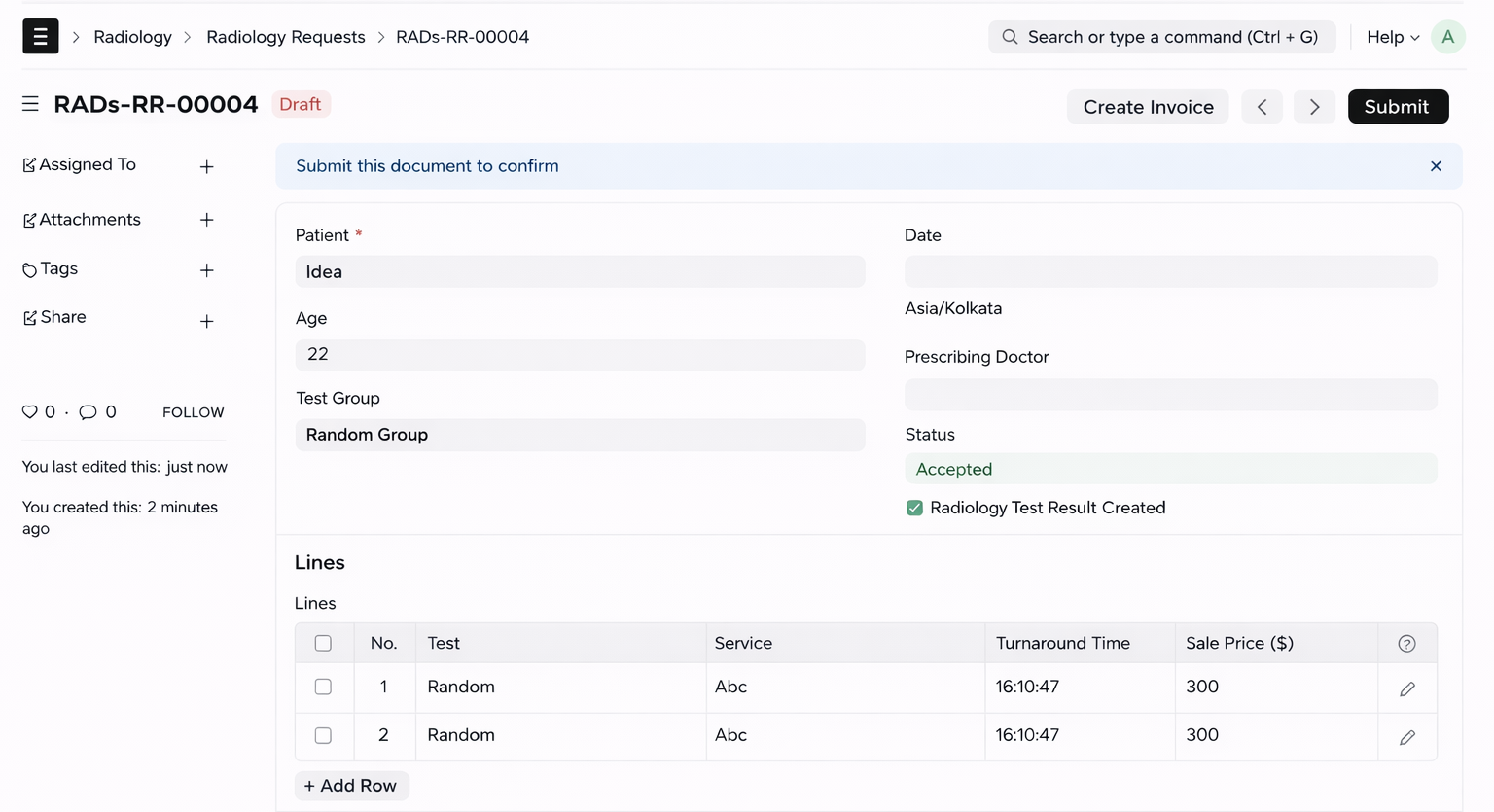Share the document with the plus icon

pos(206,321)
